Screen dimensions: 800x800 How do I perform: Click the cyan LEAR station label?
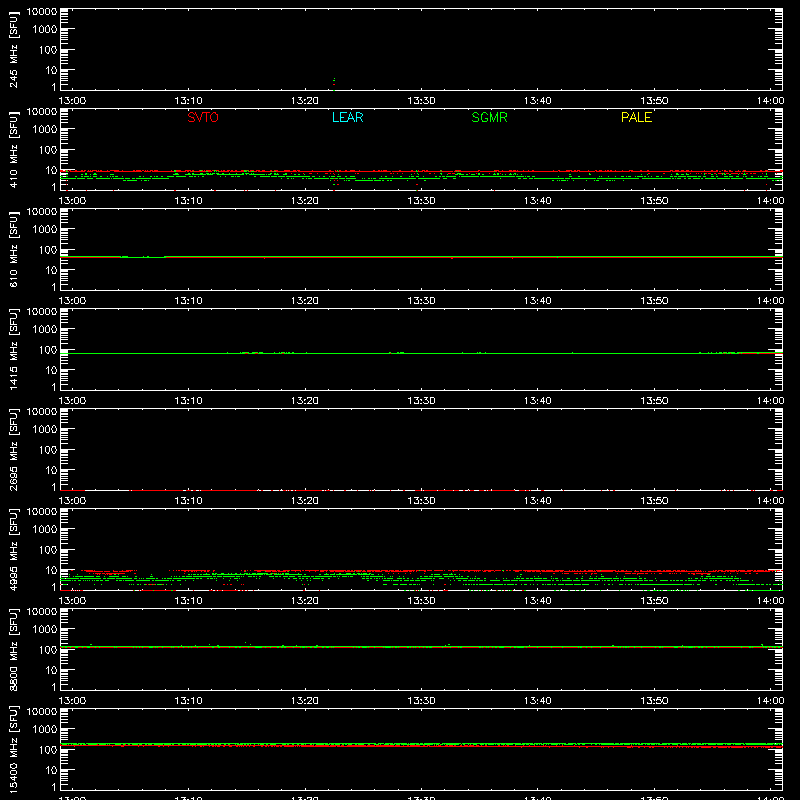(x=347, y=117)
